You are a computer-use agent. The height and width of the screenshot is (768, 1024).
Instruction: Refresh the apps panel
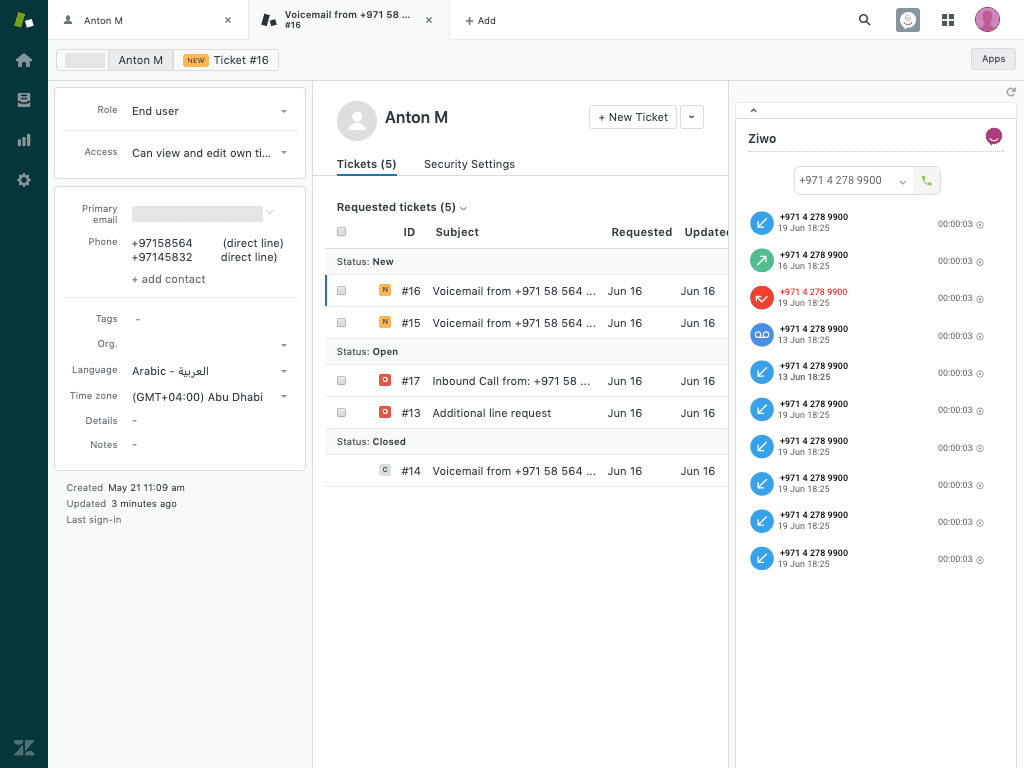click(x=1010, y=92)
